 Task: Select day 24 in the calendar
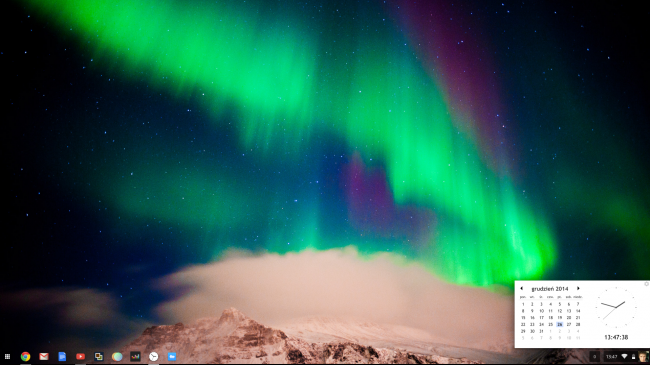coord(541,324)
